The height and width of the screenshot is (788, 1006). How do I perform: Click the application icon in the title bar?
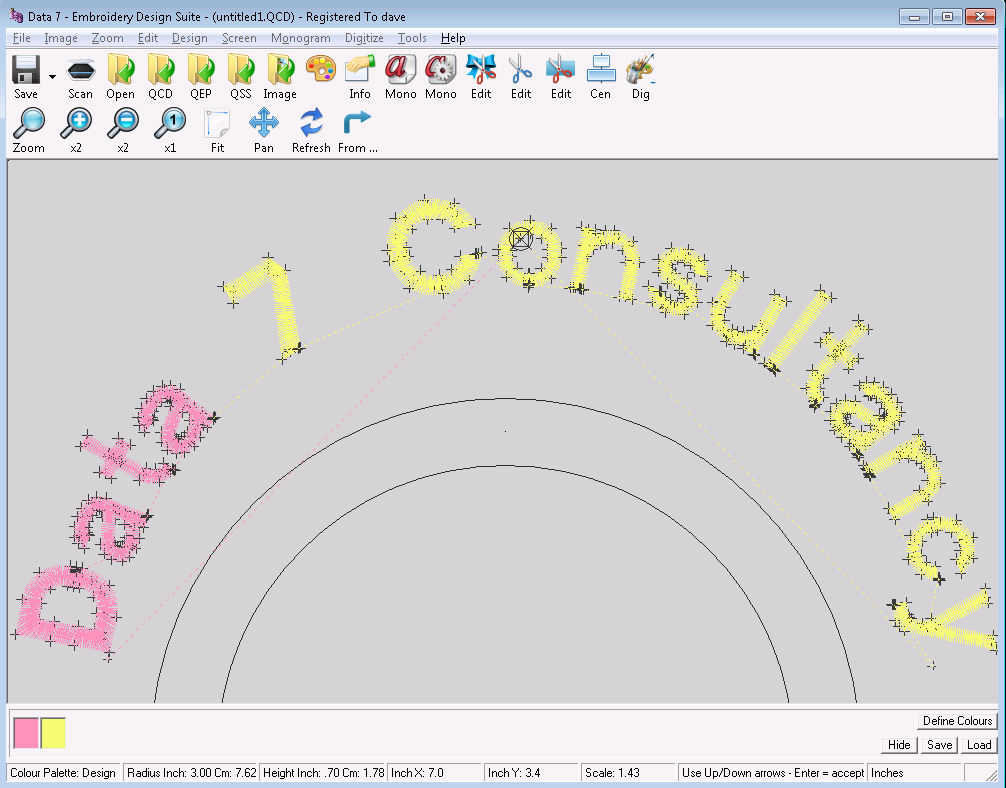click(x=16, y=15)
